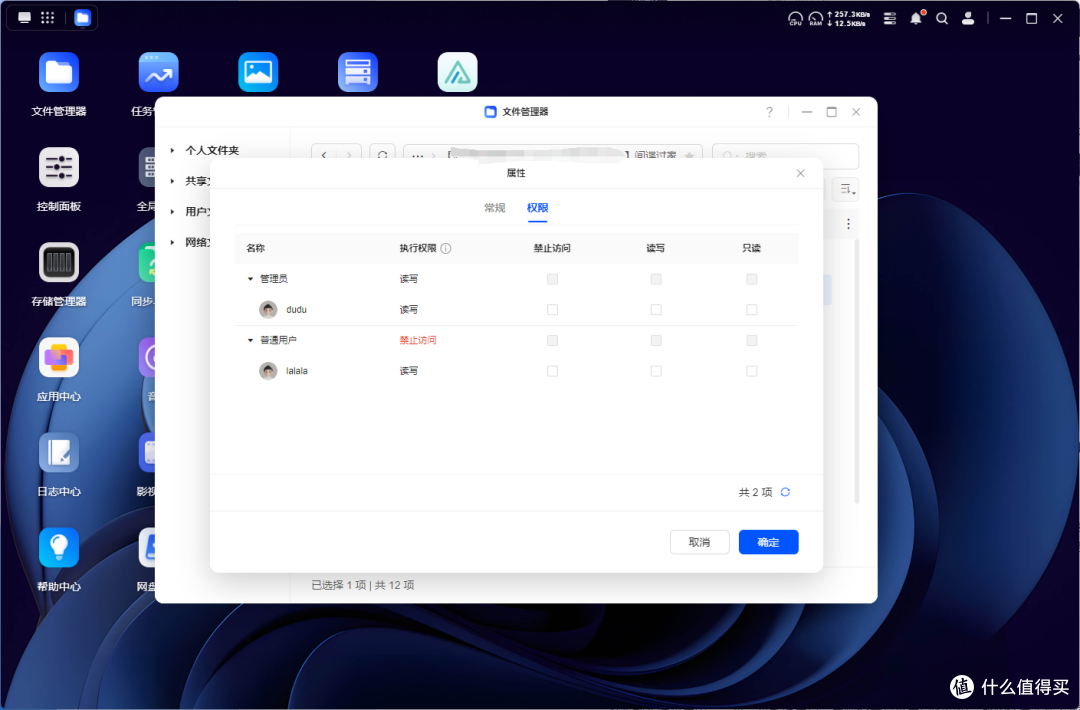Open the 应用中心 desktop icon

tap(59, 357)
